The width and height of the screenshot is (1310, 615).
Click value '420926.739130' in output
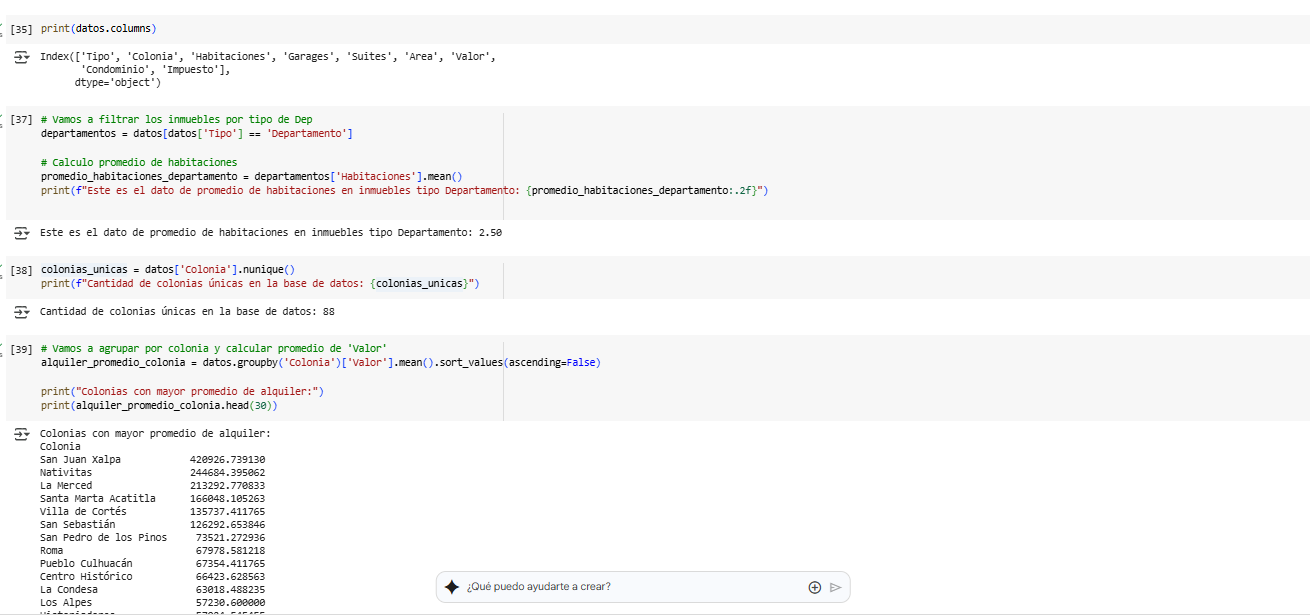pyautogui.click(x=227, y=460)
